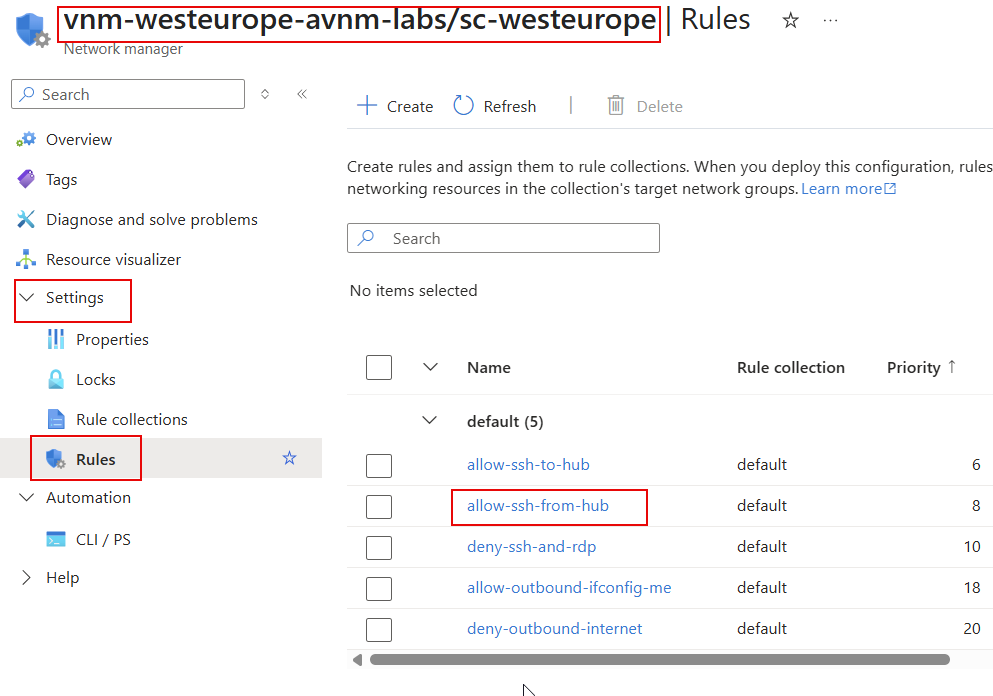Favorite the page with the title star icon

click(790, 21)
